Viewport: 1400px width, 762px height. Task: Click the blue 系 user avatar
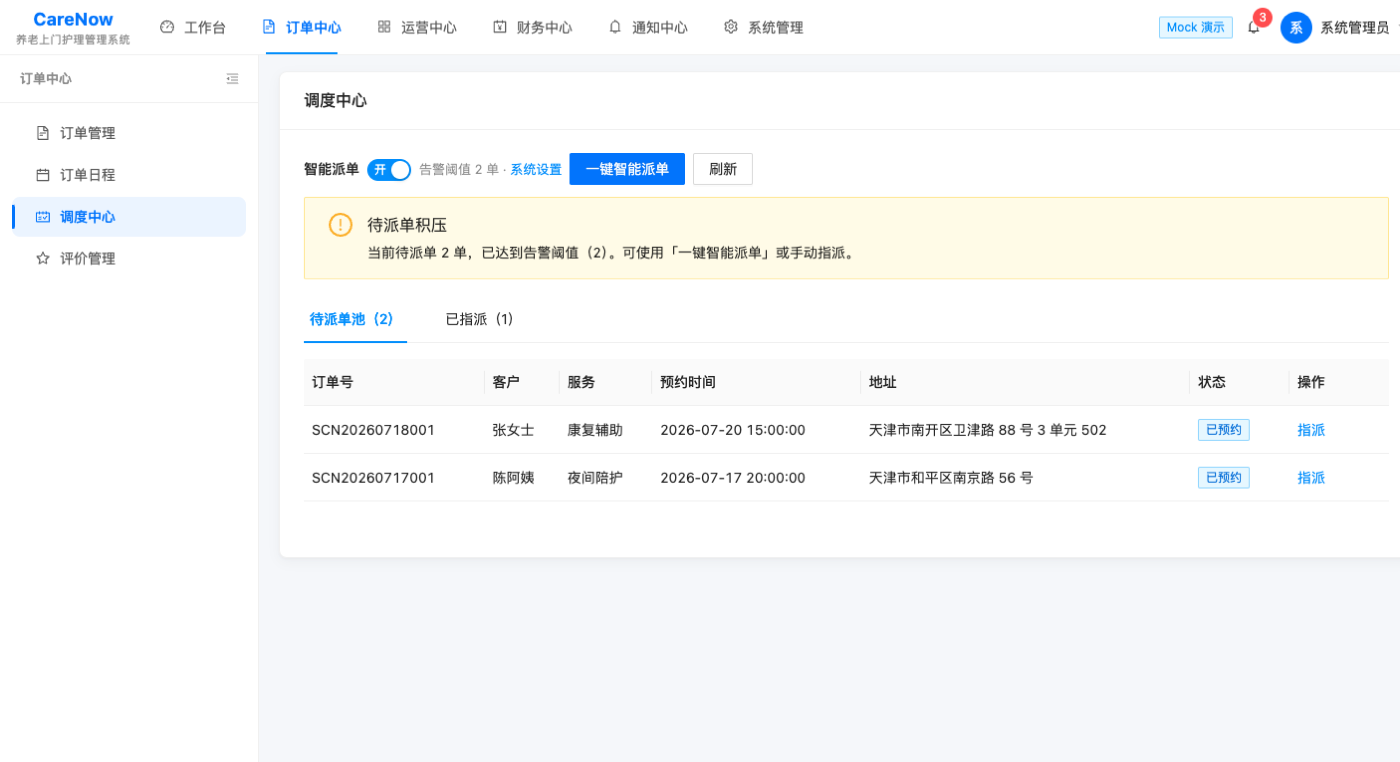1296,27
